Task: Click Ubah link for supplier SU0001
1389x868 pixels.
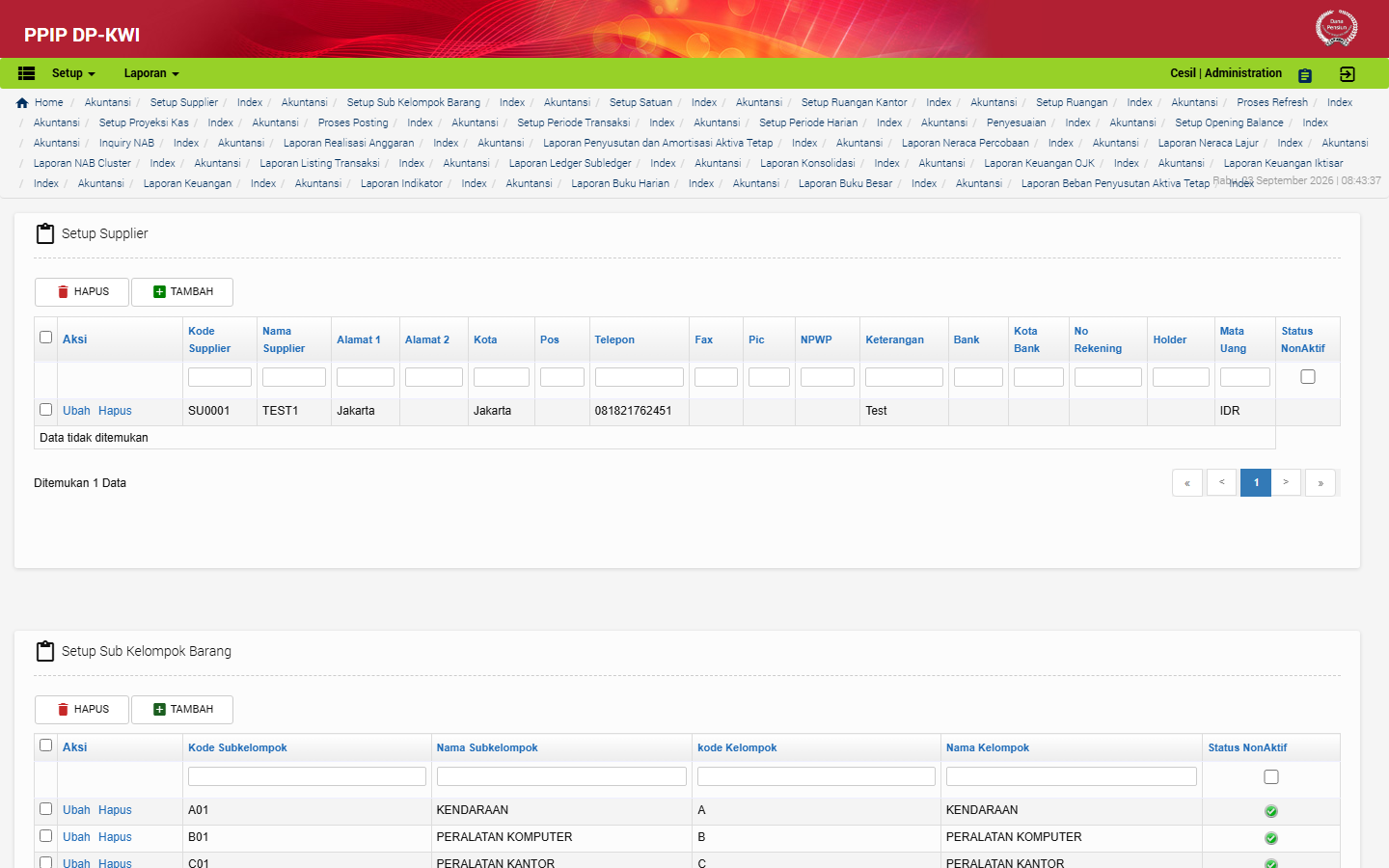Action: pos(76,411)
